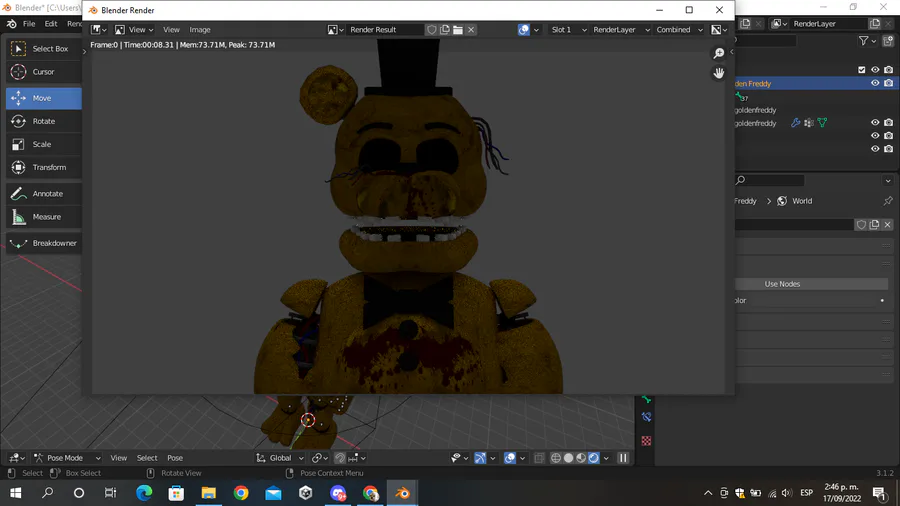The height and width of the screenshot is (506, 900).
Task: Create new image copy next to Render Result
Action: coord(445,30)
